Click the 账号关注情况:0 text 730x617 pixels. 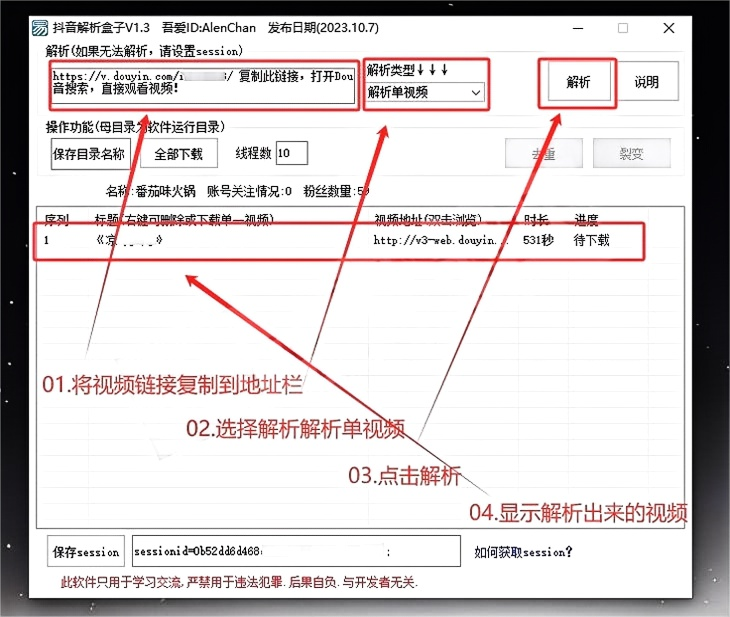click(x=250, y=191)
